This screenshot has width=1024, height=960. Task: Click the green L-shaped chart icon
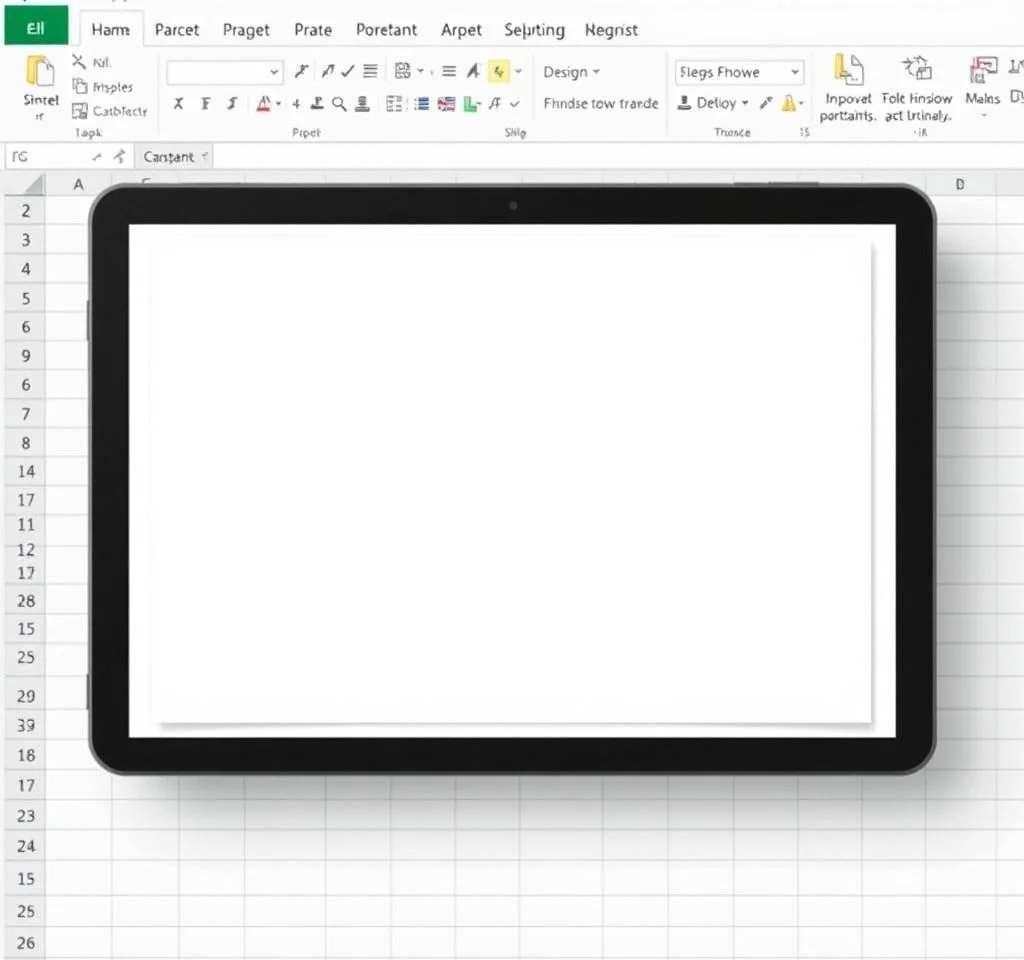[x=472, y=103]
